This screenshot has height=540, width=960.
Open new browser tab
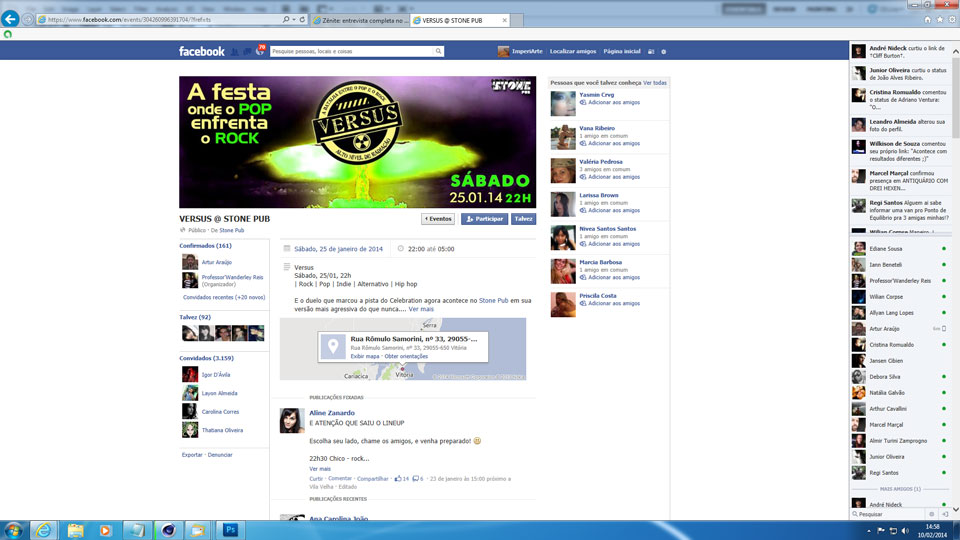click(517, 20)
